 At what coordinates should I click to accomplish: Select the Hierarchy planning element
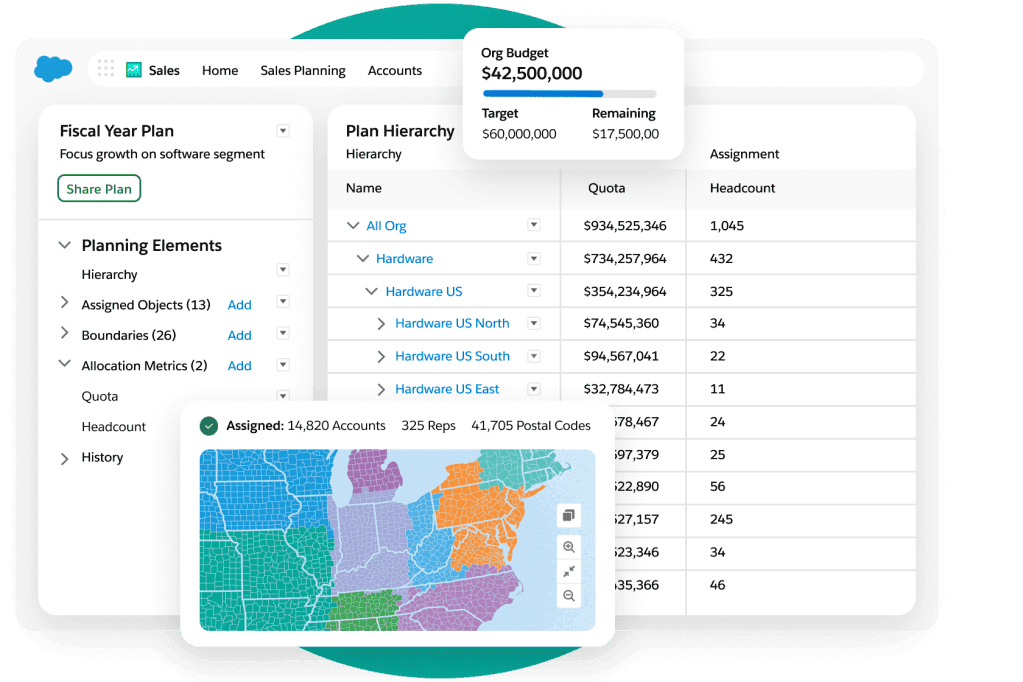click(110, 275)
